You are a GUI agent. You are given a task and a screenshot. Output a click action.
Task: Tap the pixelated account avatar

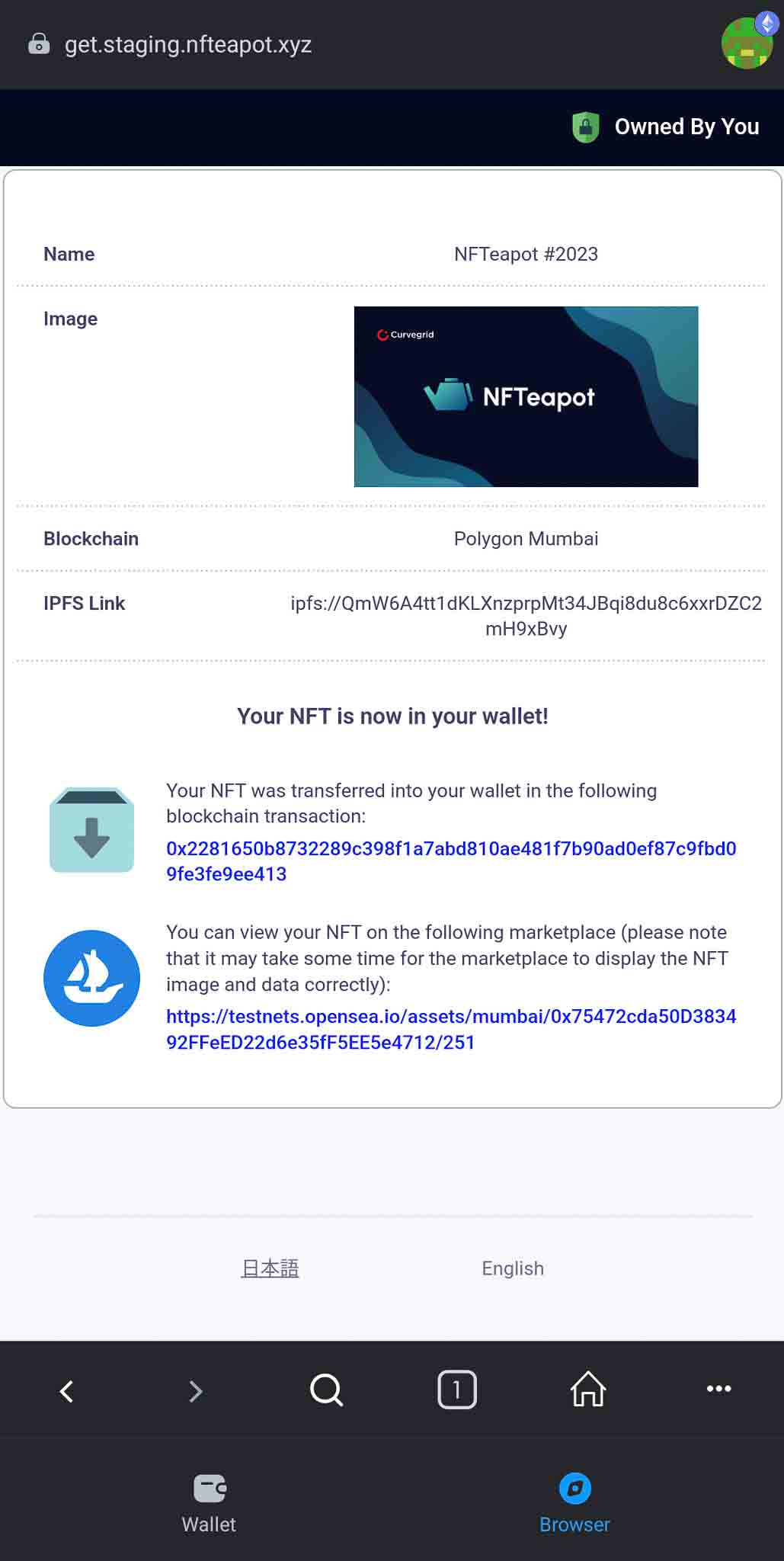click(x=748, y=42)
